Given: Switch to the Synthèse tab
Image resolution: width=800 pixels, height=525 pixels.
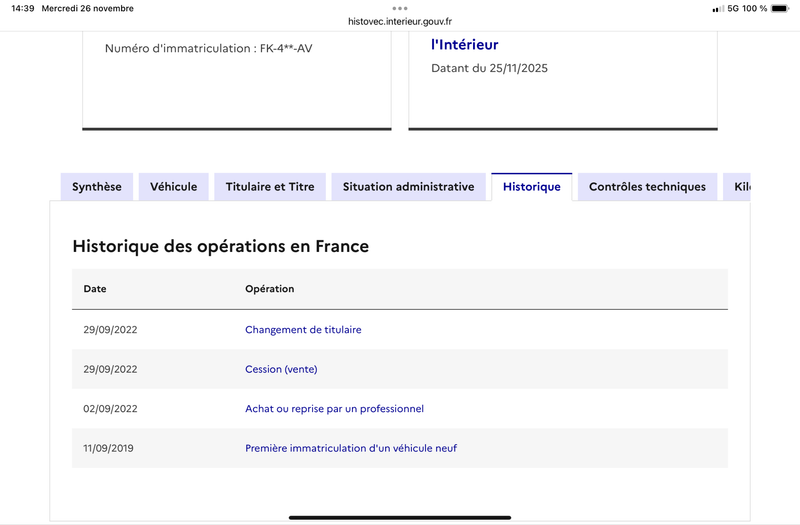Looking at the screenshot, I should [x=97, y=187].
